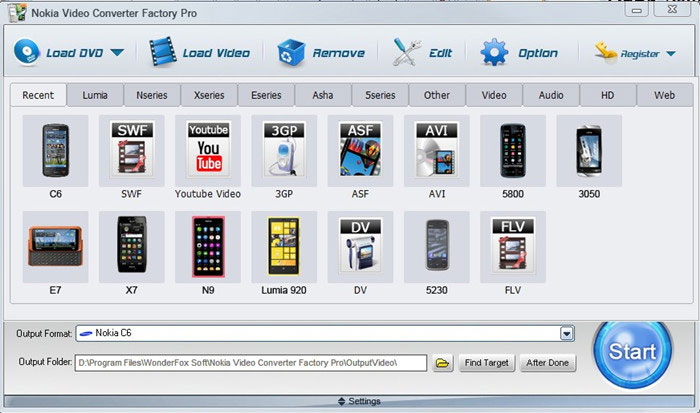Open the Other tab
Image resolution: width=700 pixels, height=413 pixels.
[x=437, y=95]
